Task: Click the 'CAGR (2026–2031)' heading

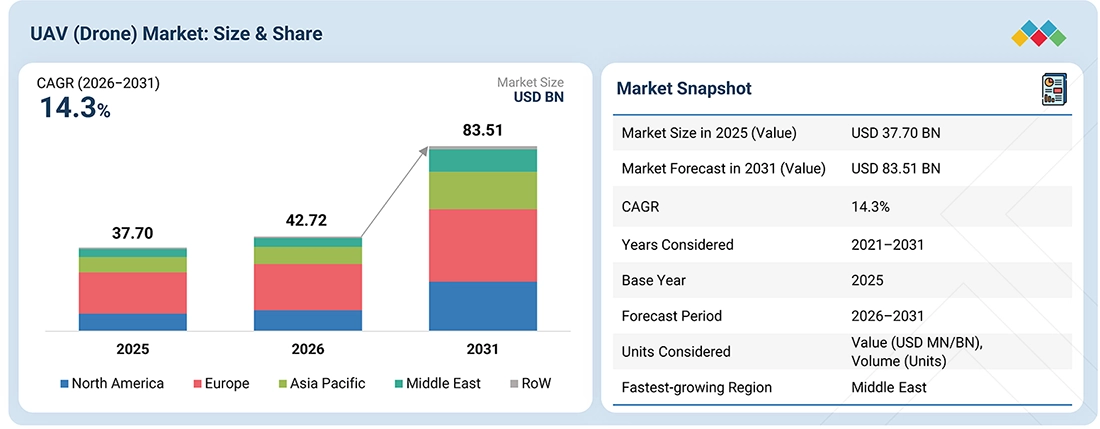Action: 98,84
